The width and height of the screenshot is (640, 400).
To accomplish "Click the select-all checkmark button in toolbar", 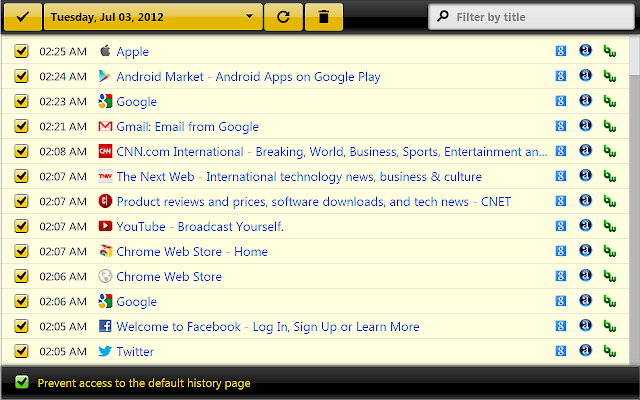I will (22, 17).
